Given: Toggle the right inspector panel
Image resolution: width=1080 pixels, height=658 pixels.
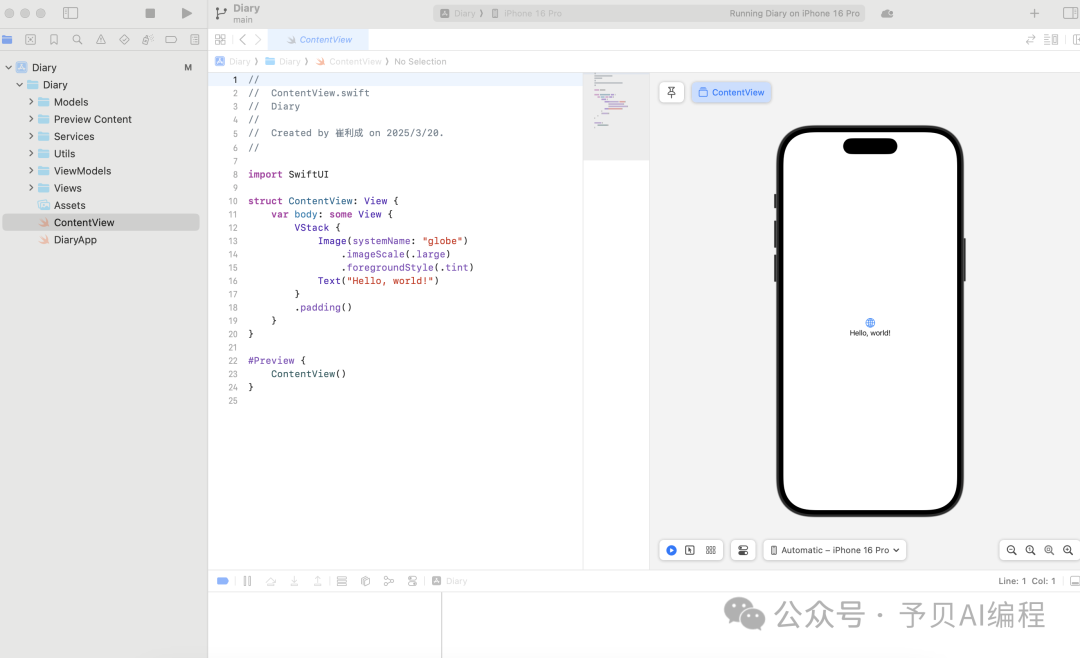Looking at the screenshot, I should click(x=1069, y=13).
